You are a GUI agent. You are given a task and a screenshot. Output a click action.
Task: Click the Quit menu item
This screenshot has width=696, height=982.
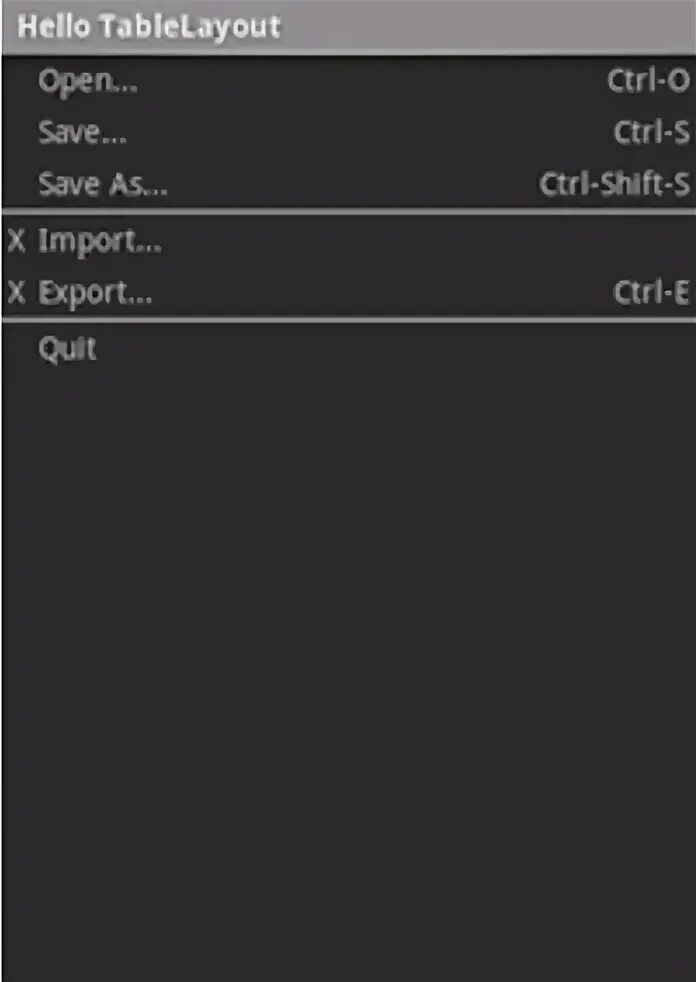(67, 349)
